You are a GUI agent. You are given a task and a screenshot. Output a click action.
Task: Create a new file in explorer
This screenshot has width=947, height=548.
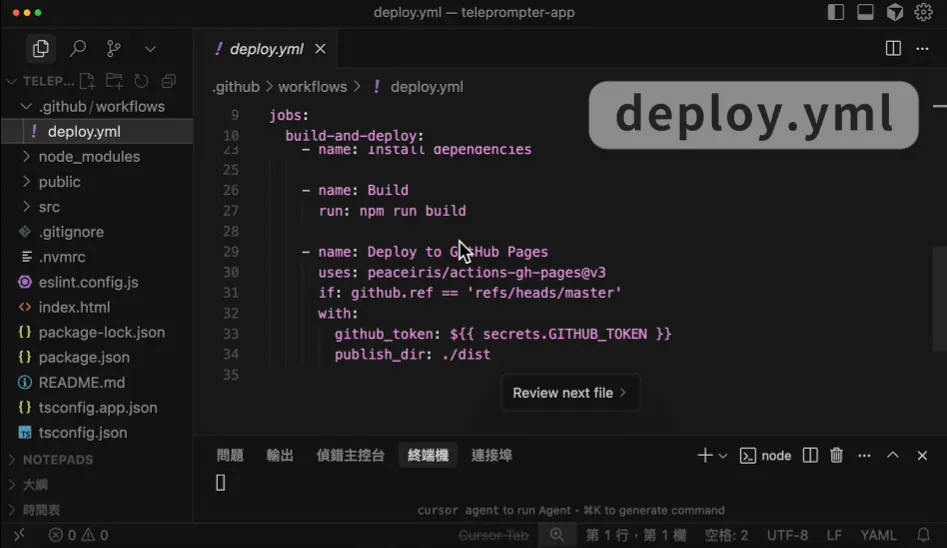coord(87,81)
